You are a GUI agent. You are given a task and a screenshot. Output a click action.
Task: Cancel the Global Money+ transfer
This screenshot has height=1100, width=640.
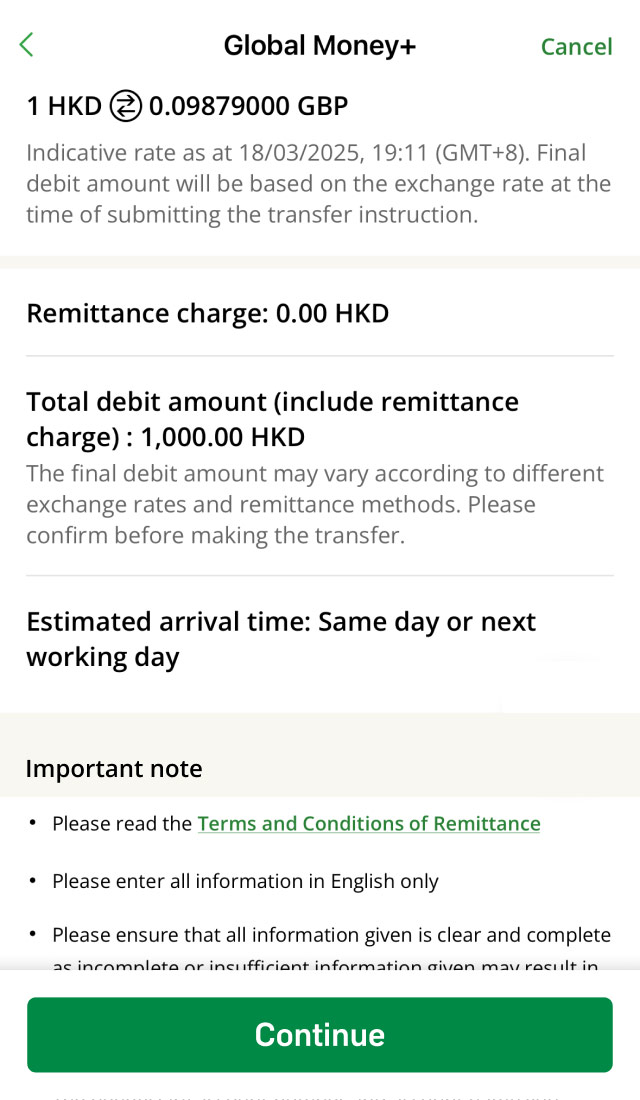point(576,47)
